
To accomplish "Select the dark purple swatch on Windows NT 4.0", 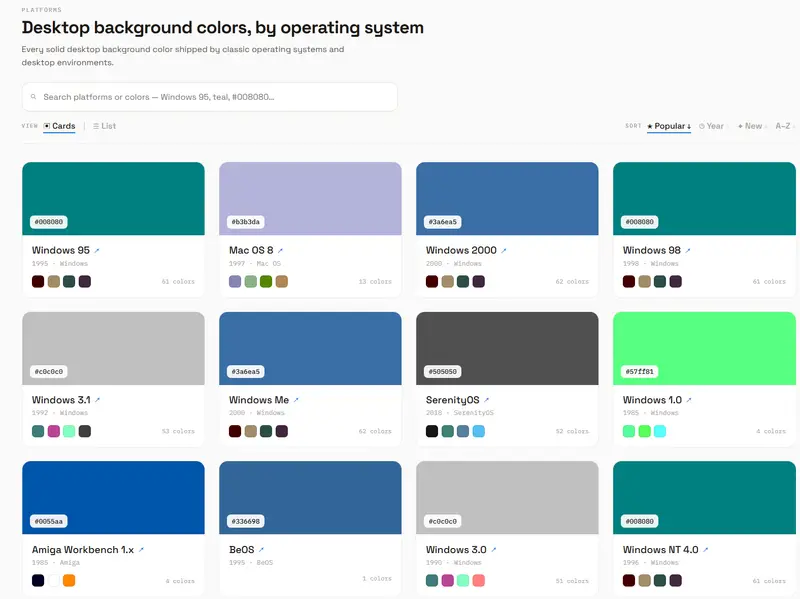I will point(676,581).
